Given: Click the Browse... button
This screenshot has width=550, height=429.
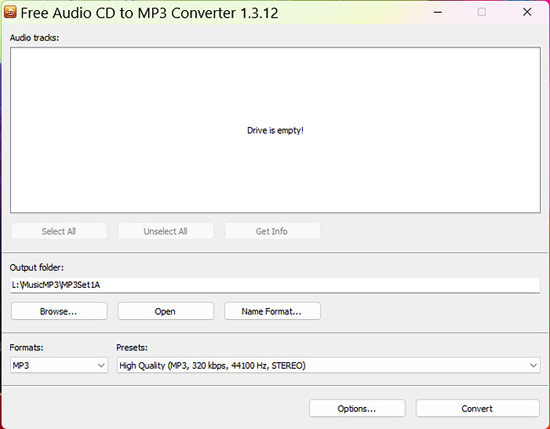Looking at the screenshot, I should point(59,311).
